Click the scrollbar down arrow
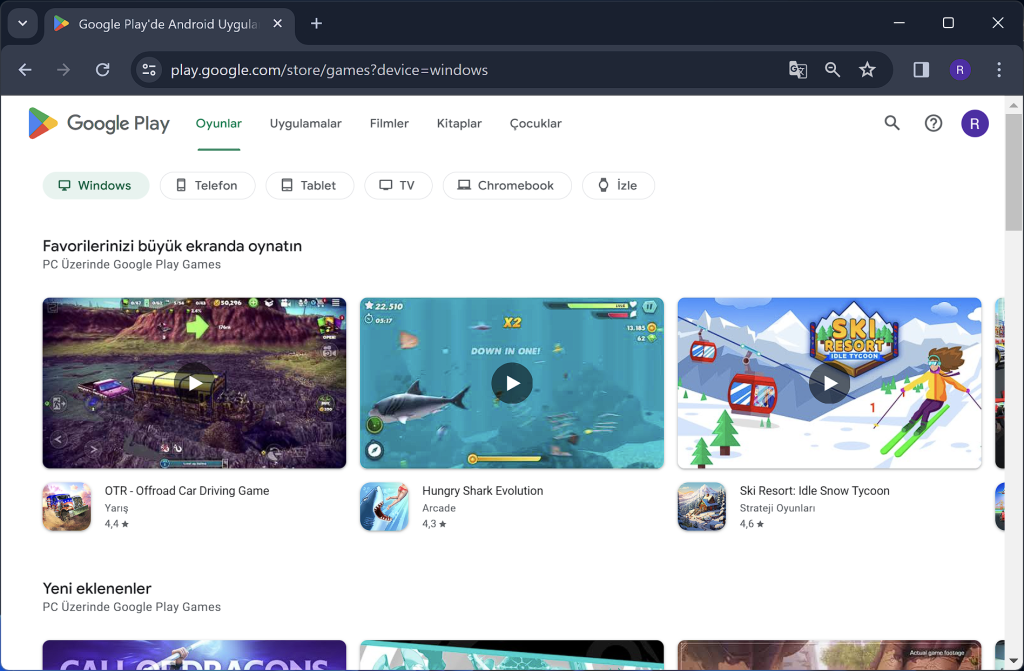Viewport: 1024px width, 671px height. [1014, 661]
